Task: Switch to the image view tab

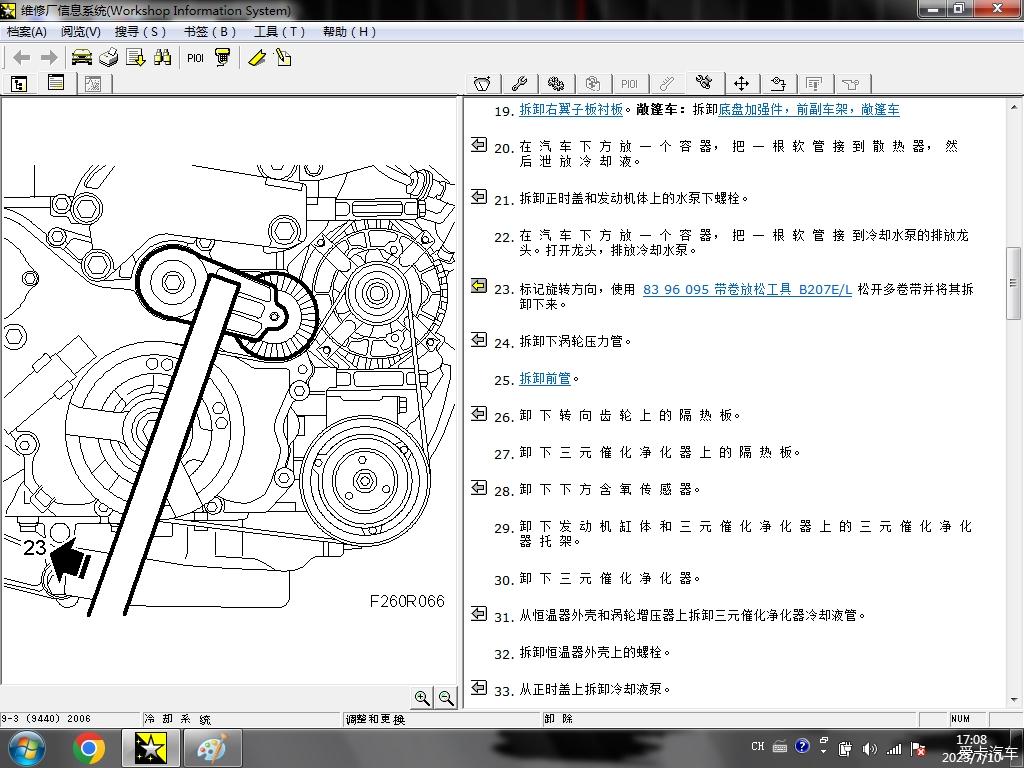Action: 93,84
